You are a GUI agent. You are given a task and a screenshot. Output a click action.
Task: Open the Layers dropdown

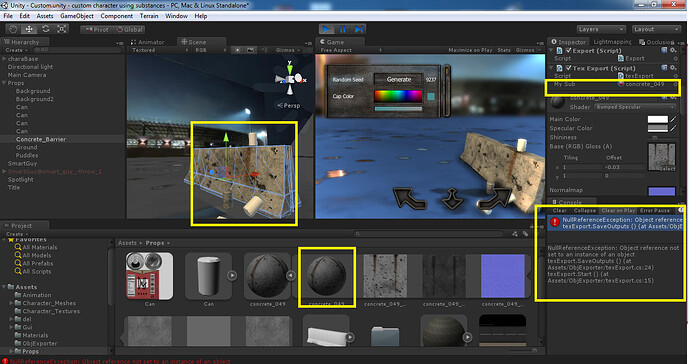click(601, 29)
